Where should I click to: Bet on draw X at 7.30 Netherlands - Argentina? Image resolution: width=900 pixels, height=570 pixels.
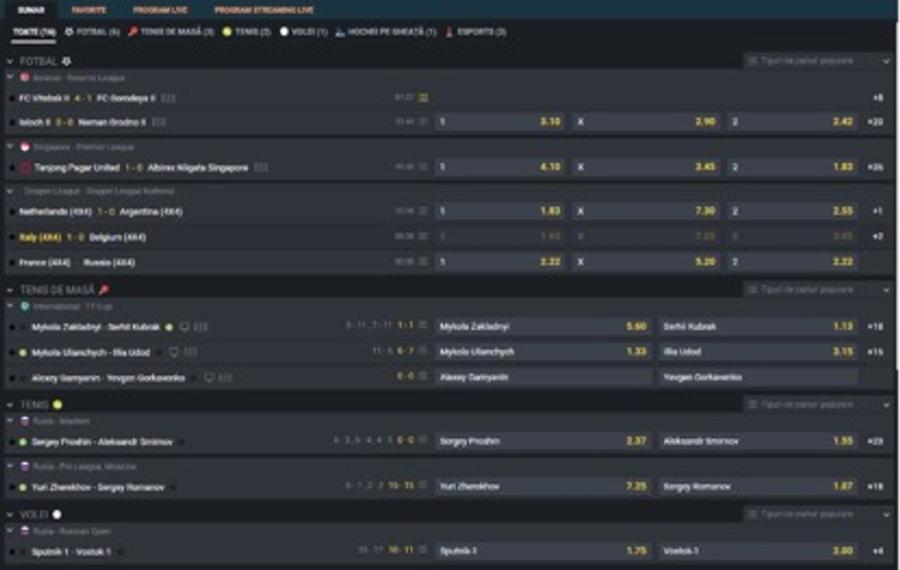(x=646, y=211)
